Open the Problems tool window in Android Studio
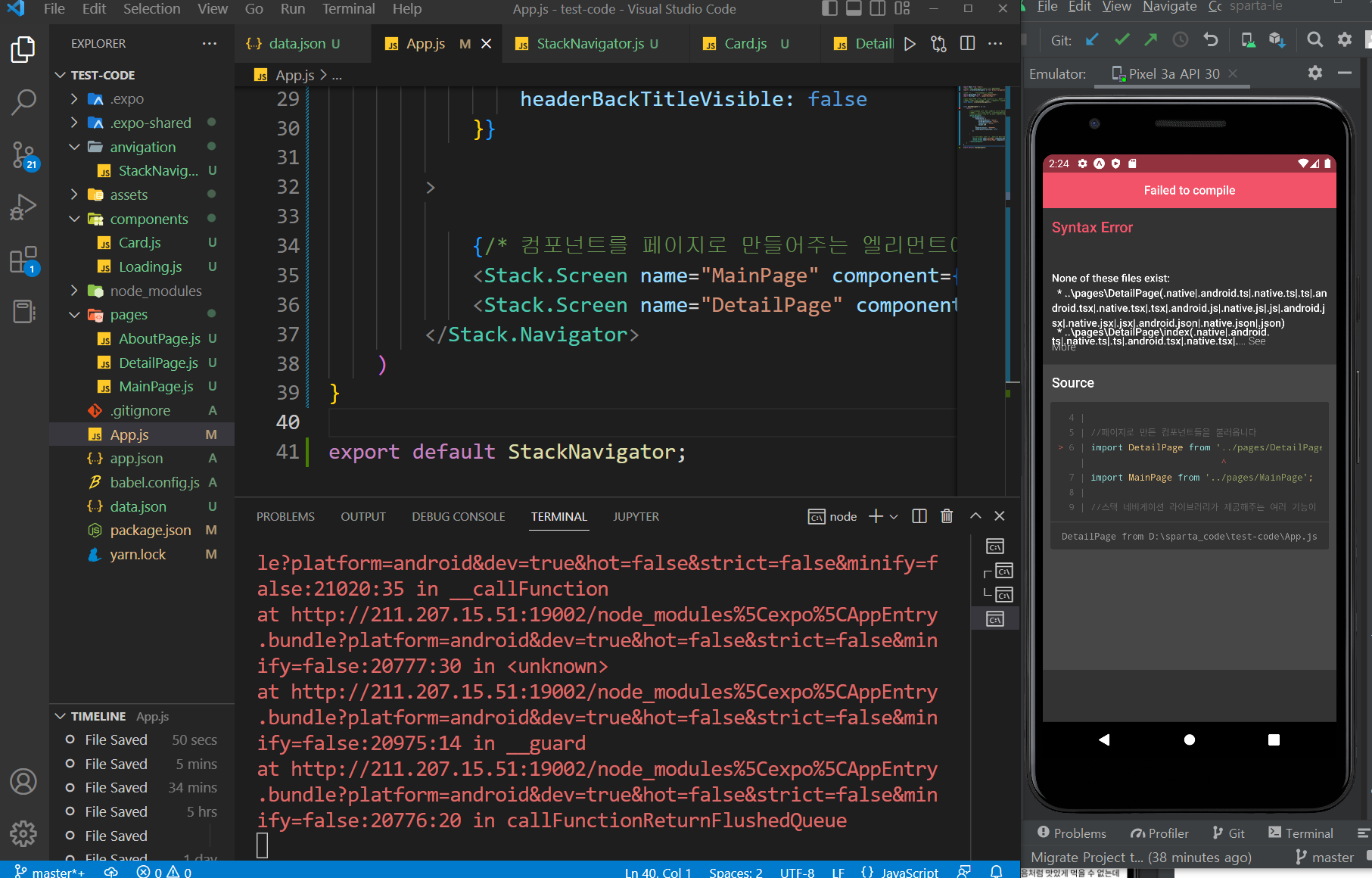 click(1072, 833)
